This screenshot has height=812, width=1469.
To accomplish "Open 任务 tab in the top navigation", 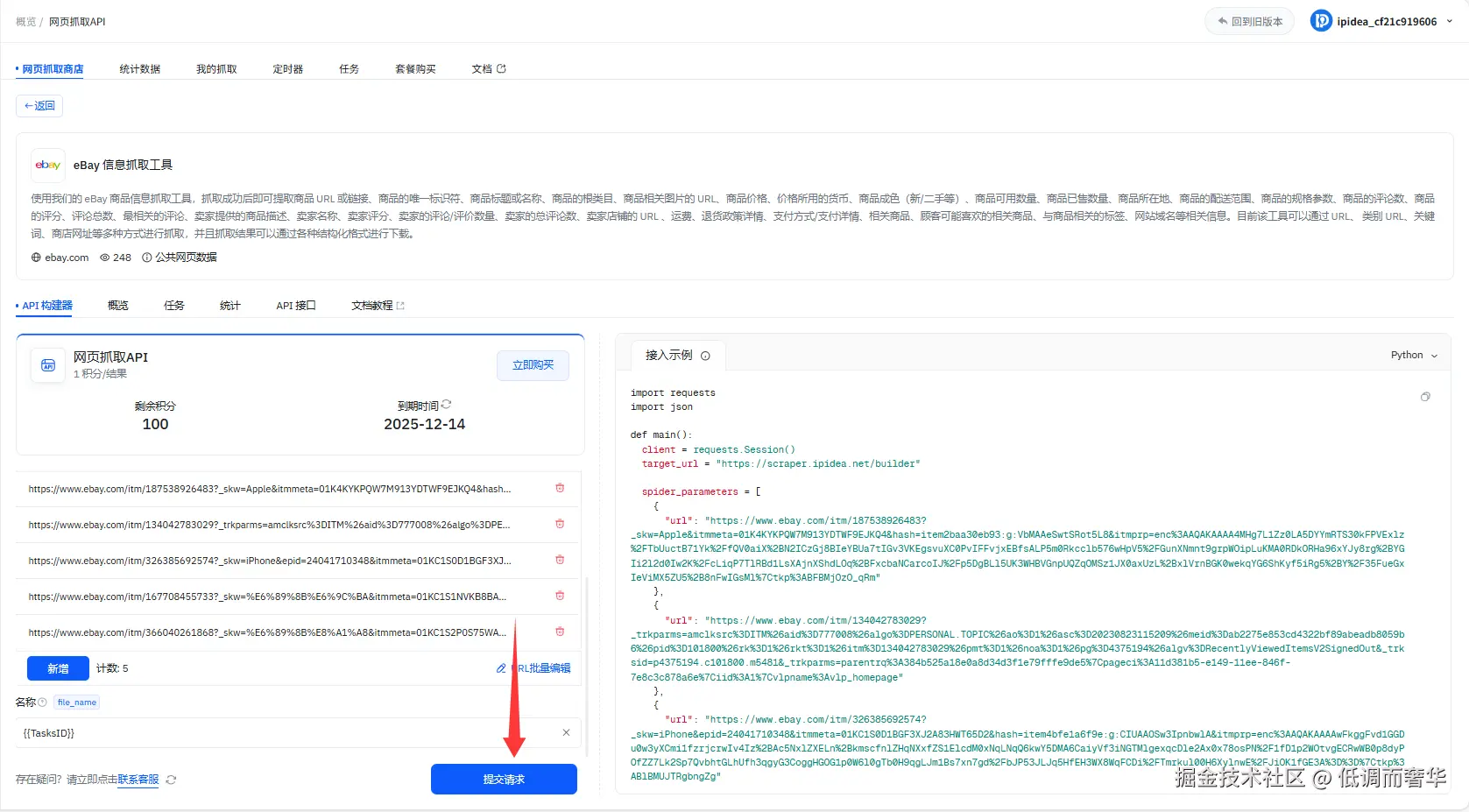I will (350, 69).
